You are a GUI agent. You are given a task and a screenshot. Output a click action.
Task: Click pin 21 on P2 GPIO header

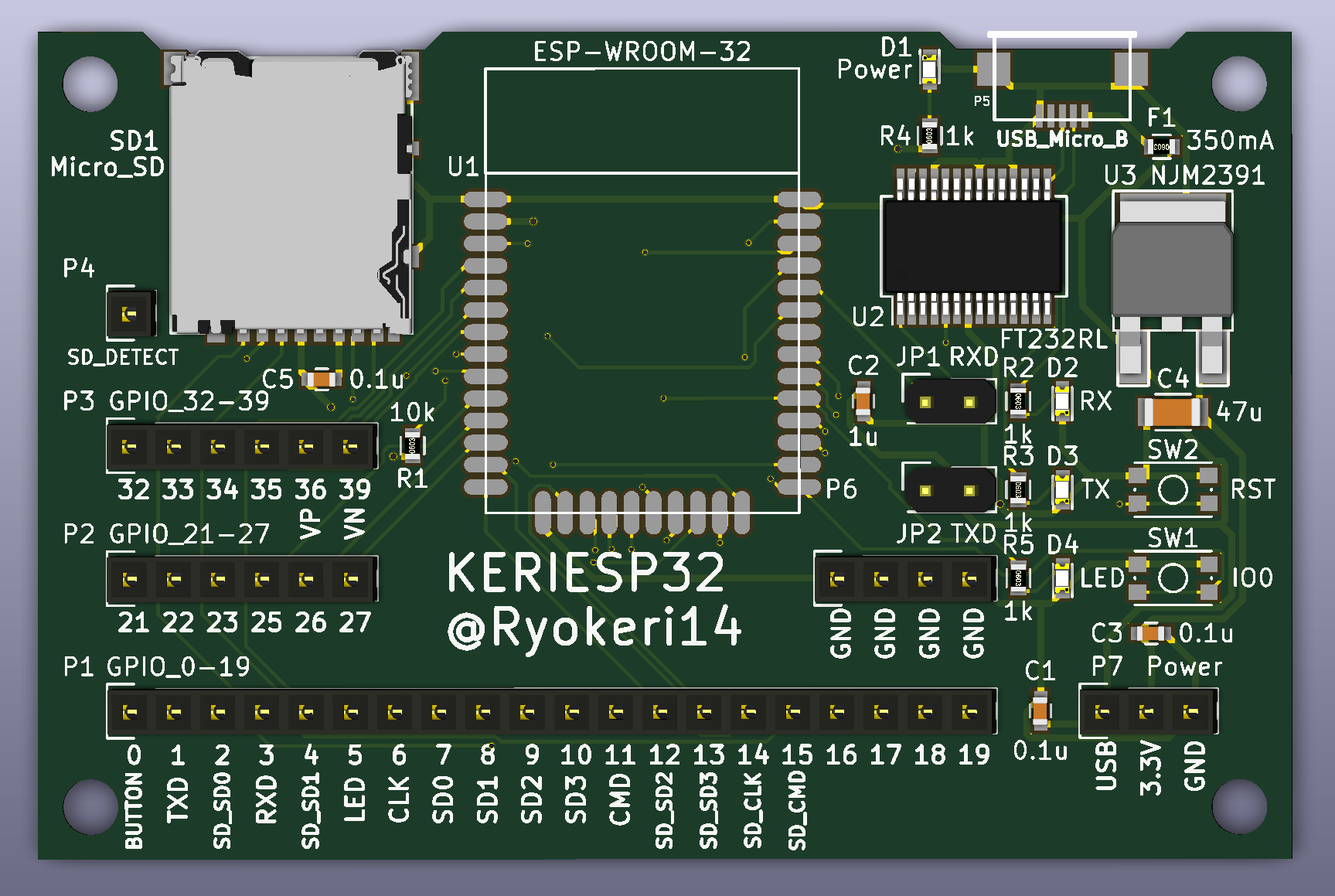130,579
